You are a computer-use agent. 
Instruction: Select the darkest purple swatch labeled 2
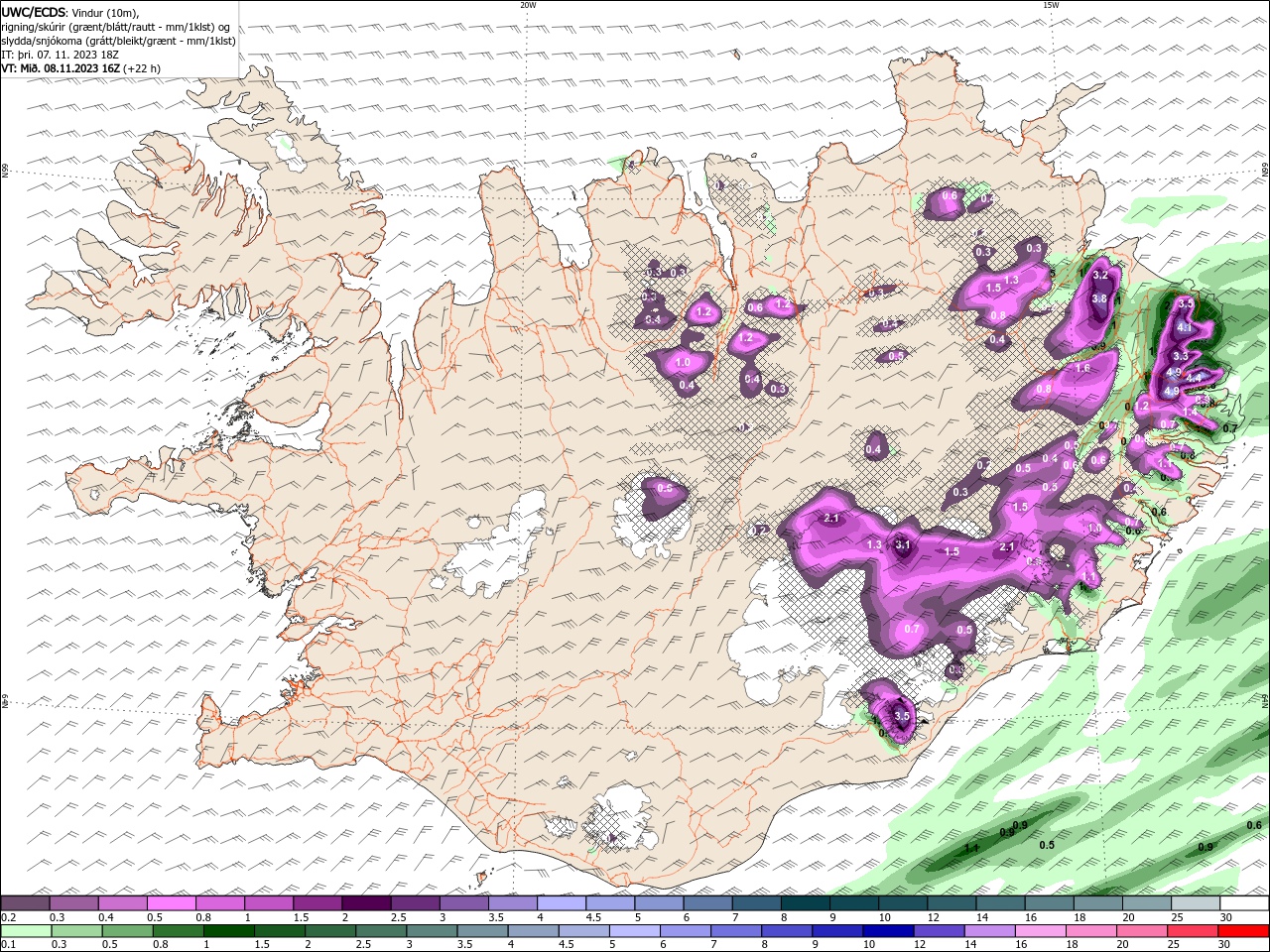[x=366, y=903]
